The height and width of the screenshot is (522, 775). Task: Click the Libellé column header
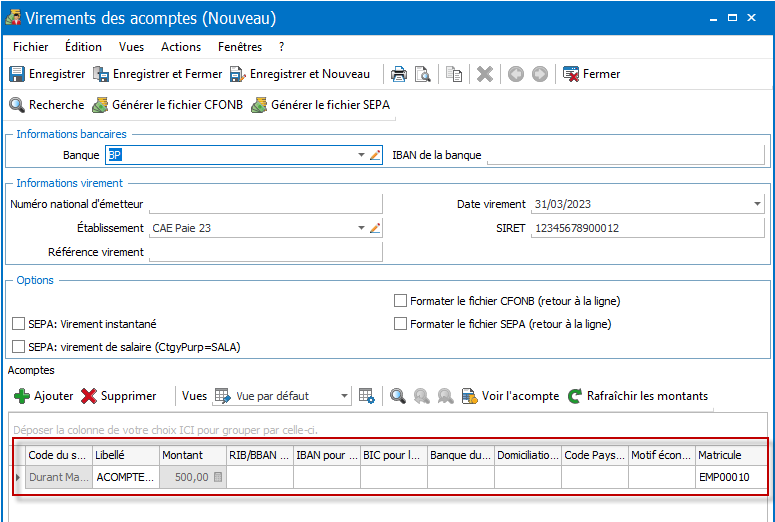[x=126, y=455]
